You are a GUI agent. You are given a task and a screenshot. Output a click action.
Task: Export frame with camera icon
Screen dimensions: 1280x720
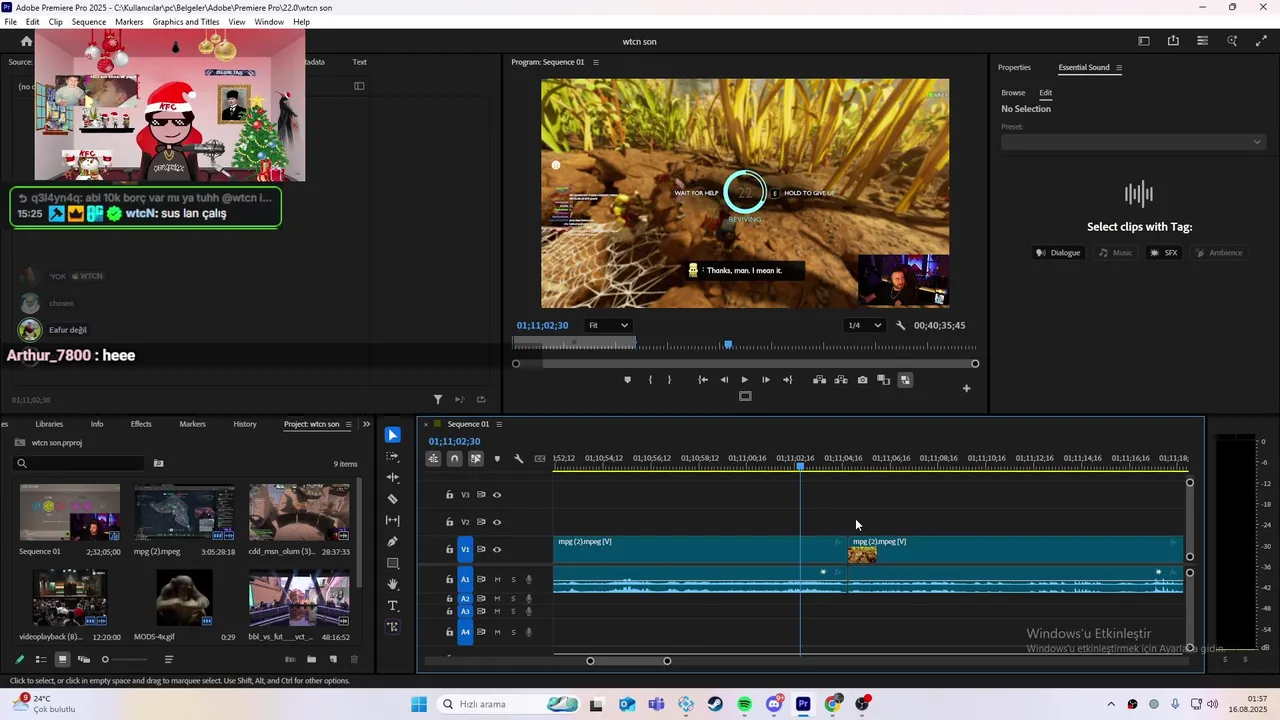tap(862, 380)
